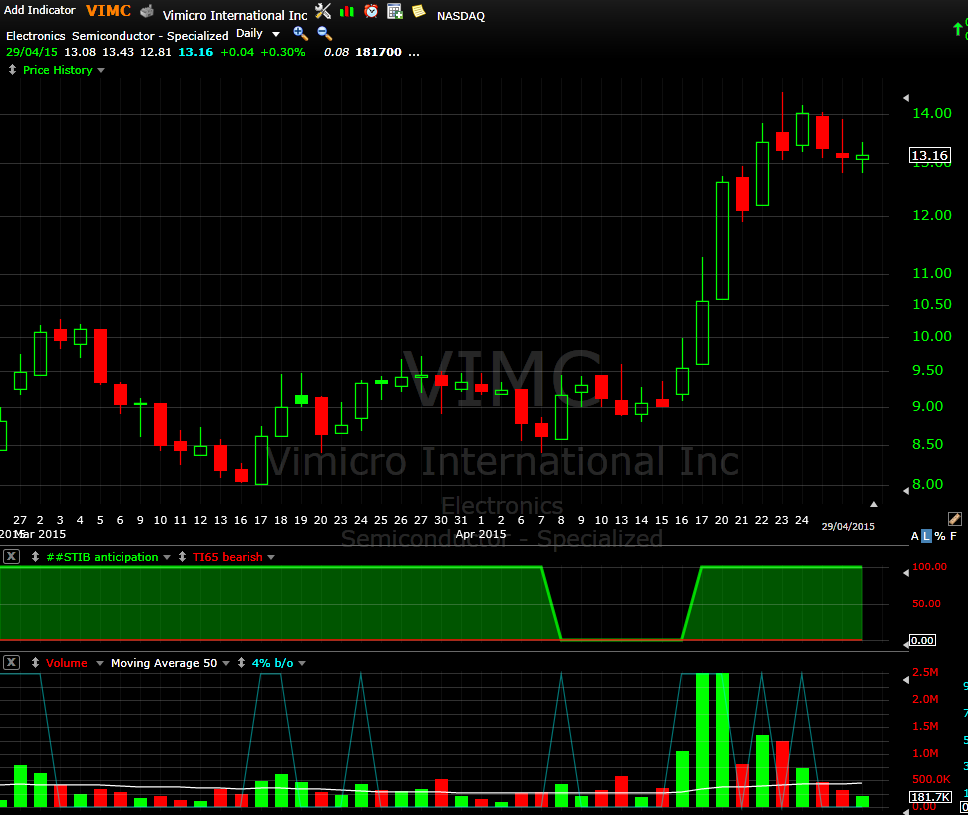The width and height of the screenshot is (968, 815).
Task: Click reorder arrows beside 4% b/o
Action: [x=241, y=662]
